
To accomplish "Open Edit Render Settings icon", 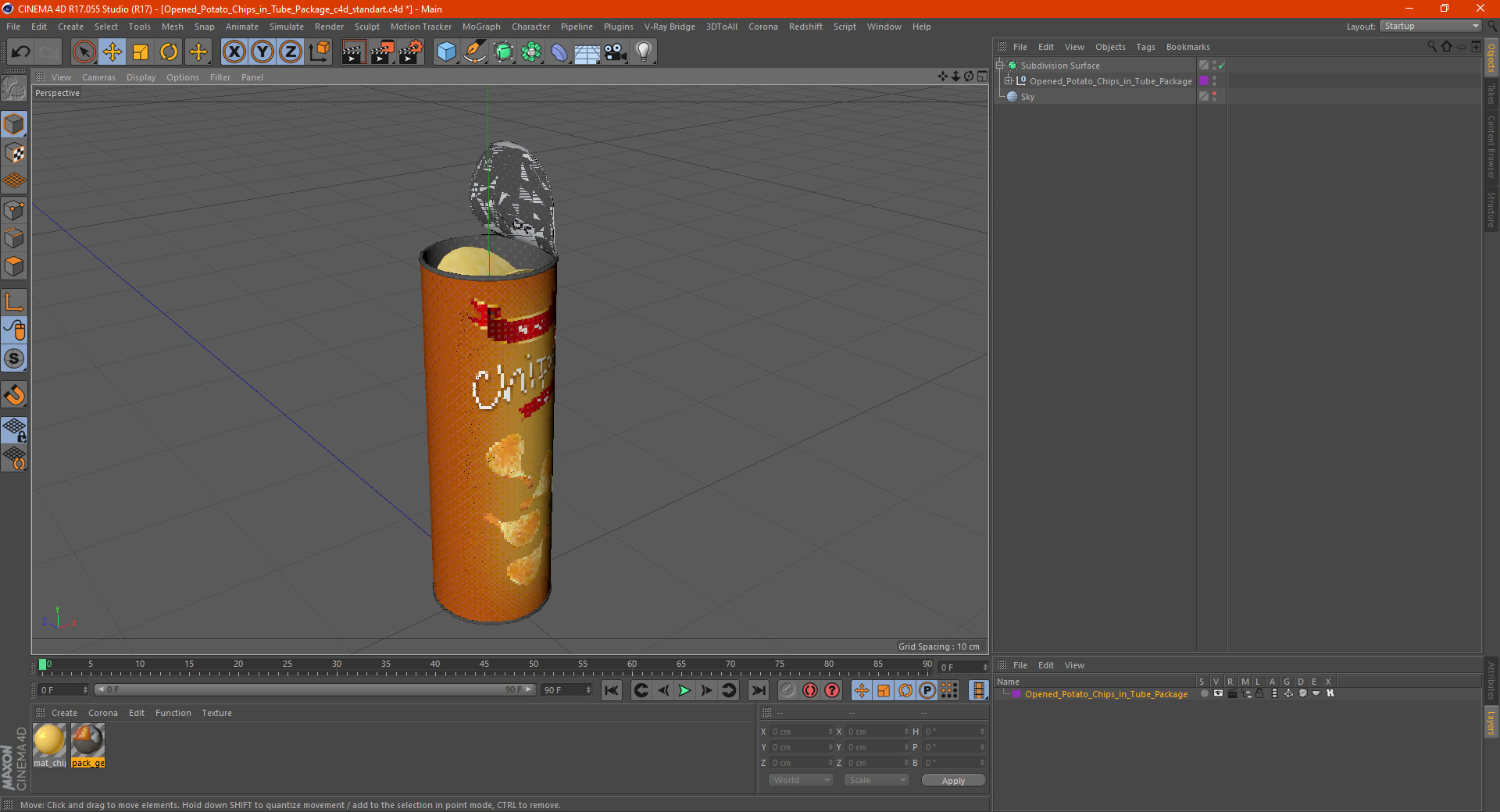I will (x=411, y=52).
